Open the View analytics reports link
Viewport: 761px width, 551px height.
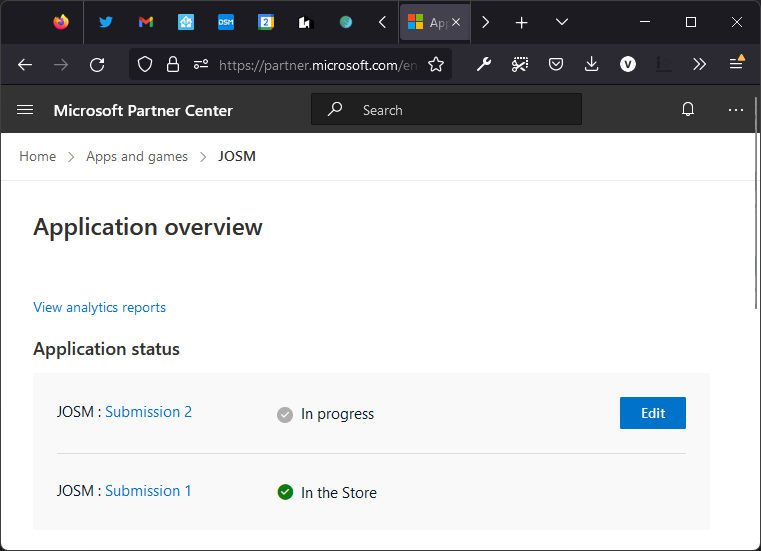[100, 307]
